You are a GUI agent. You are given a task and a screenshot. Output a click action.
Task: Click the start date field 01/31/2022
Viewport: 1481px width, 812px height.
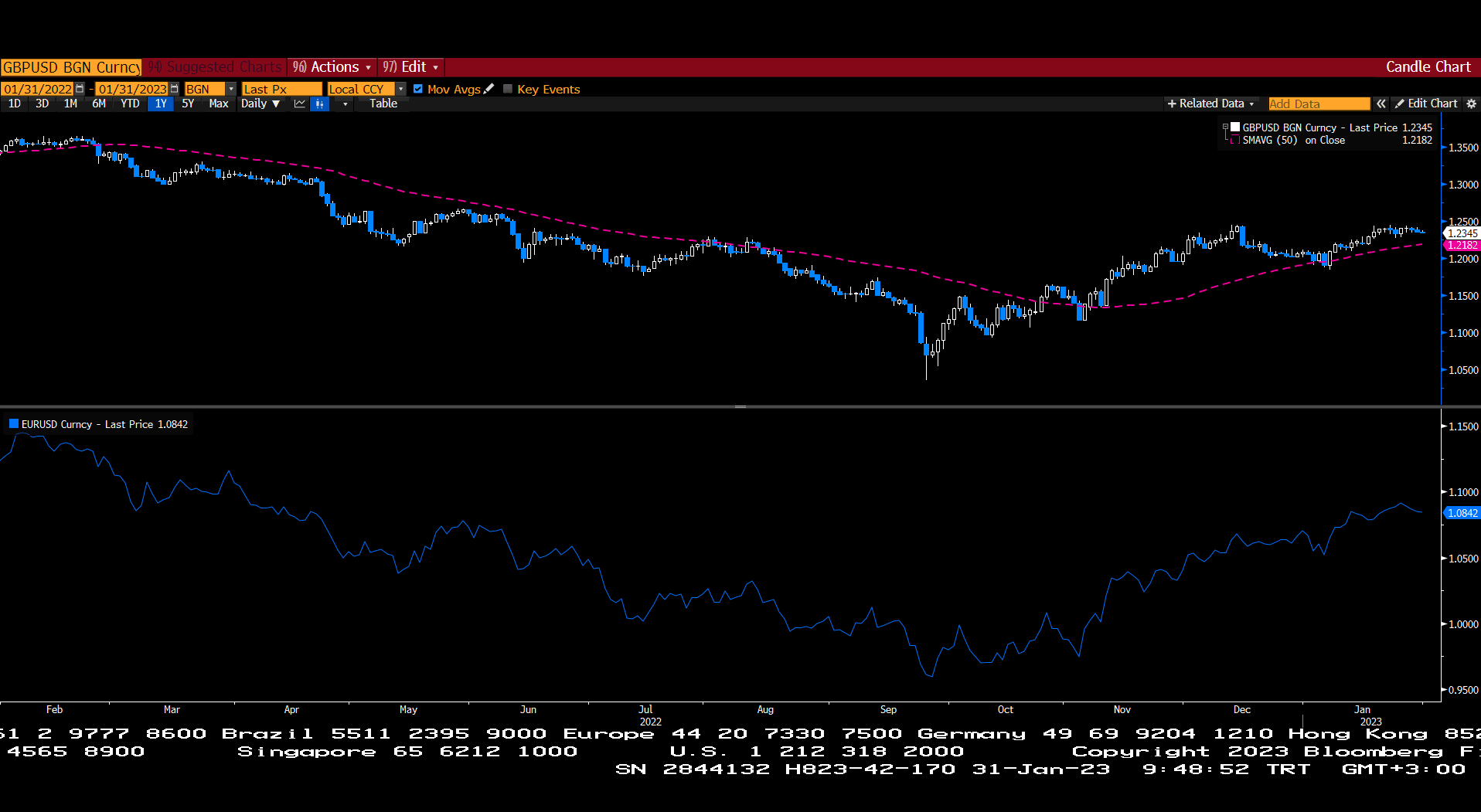tap(38, 89)
